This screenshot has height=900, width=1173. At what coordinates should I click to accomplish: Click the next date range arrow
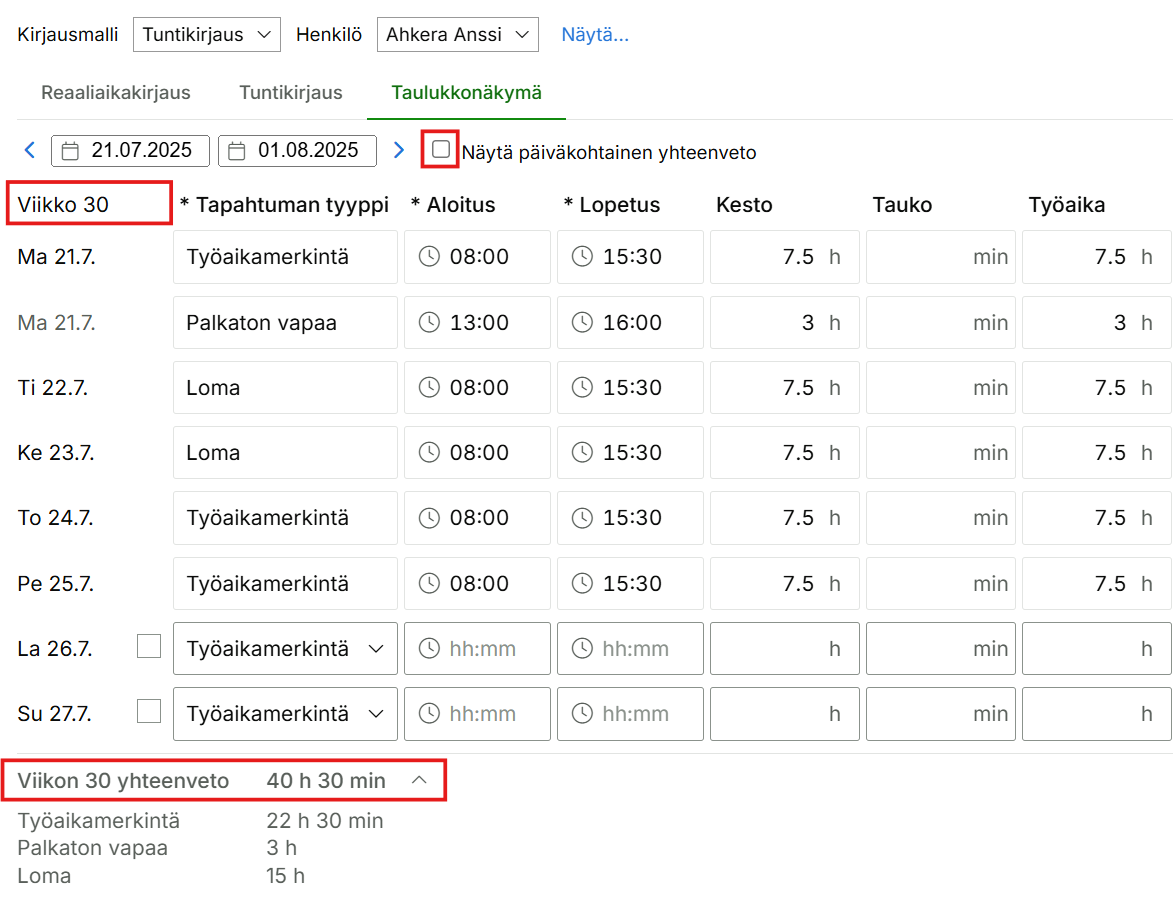(x=399, y=151)
